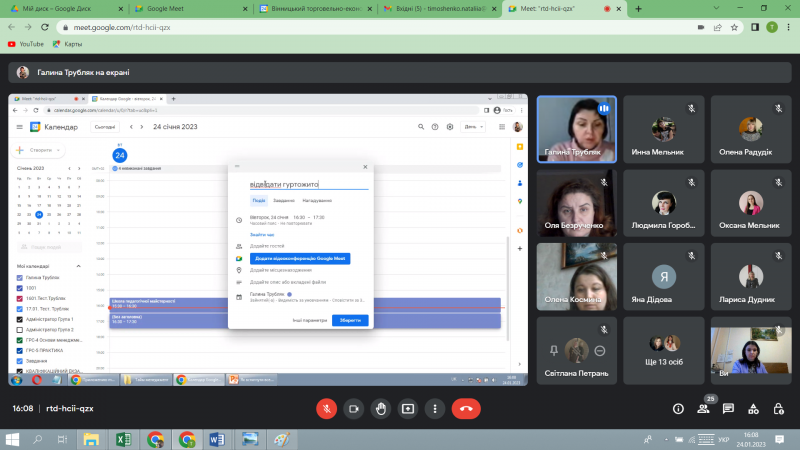Go back in Chrome

pyautogui.click(x=12, y=27)
